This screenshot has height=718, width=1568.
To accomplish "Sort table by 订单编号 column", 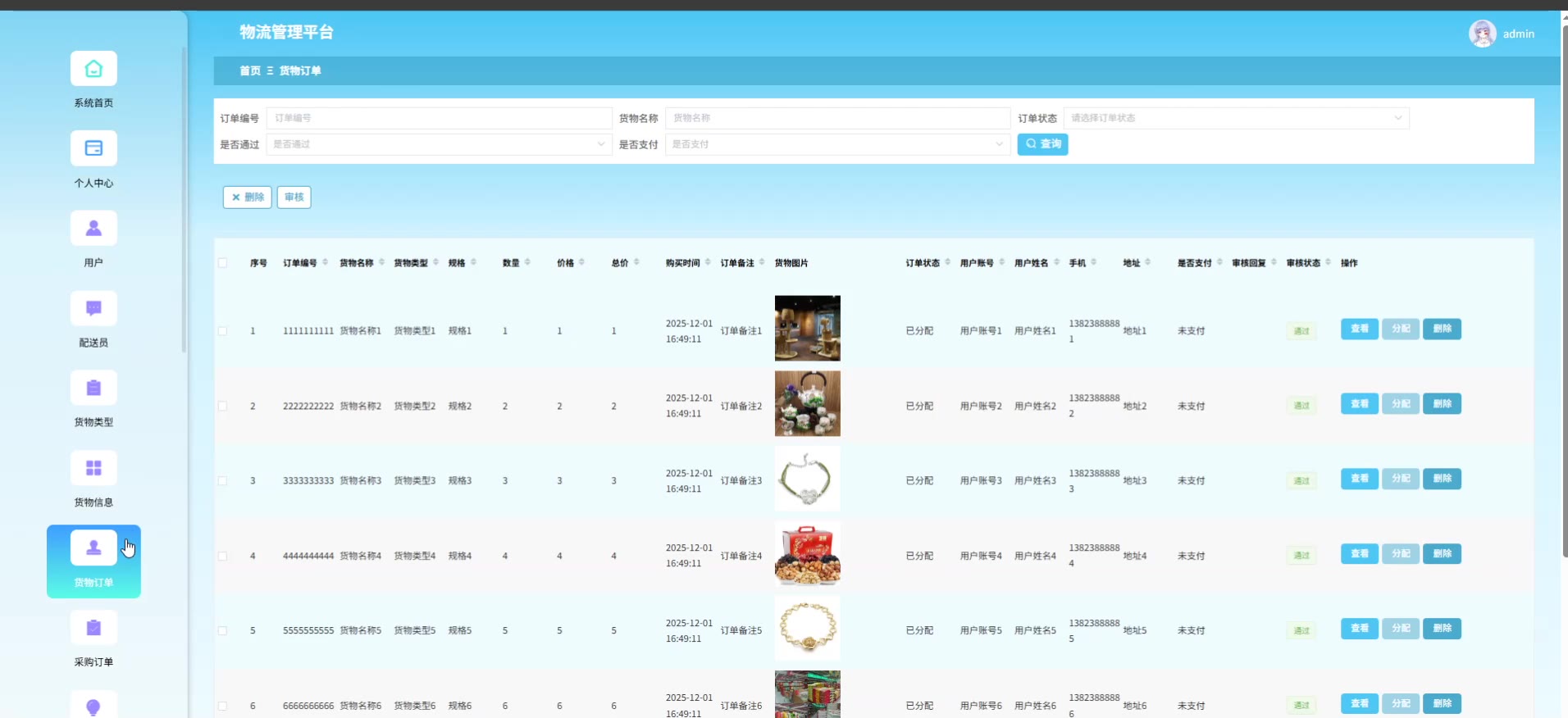I will click(x=326, y=262).
